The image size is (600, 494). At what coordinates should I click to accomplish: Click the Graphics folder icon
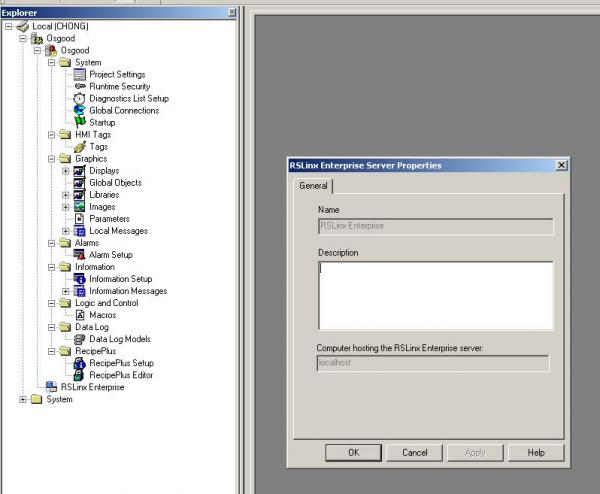(65, 158)
